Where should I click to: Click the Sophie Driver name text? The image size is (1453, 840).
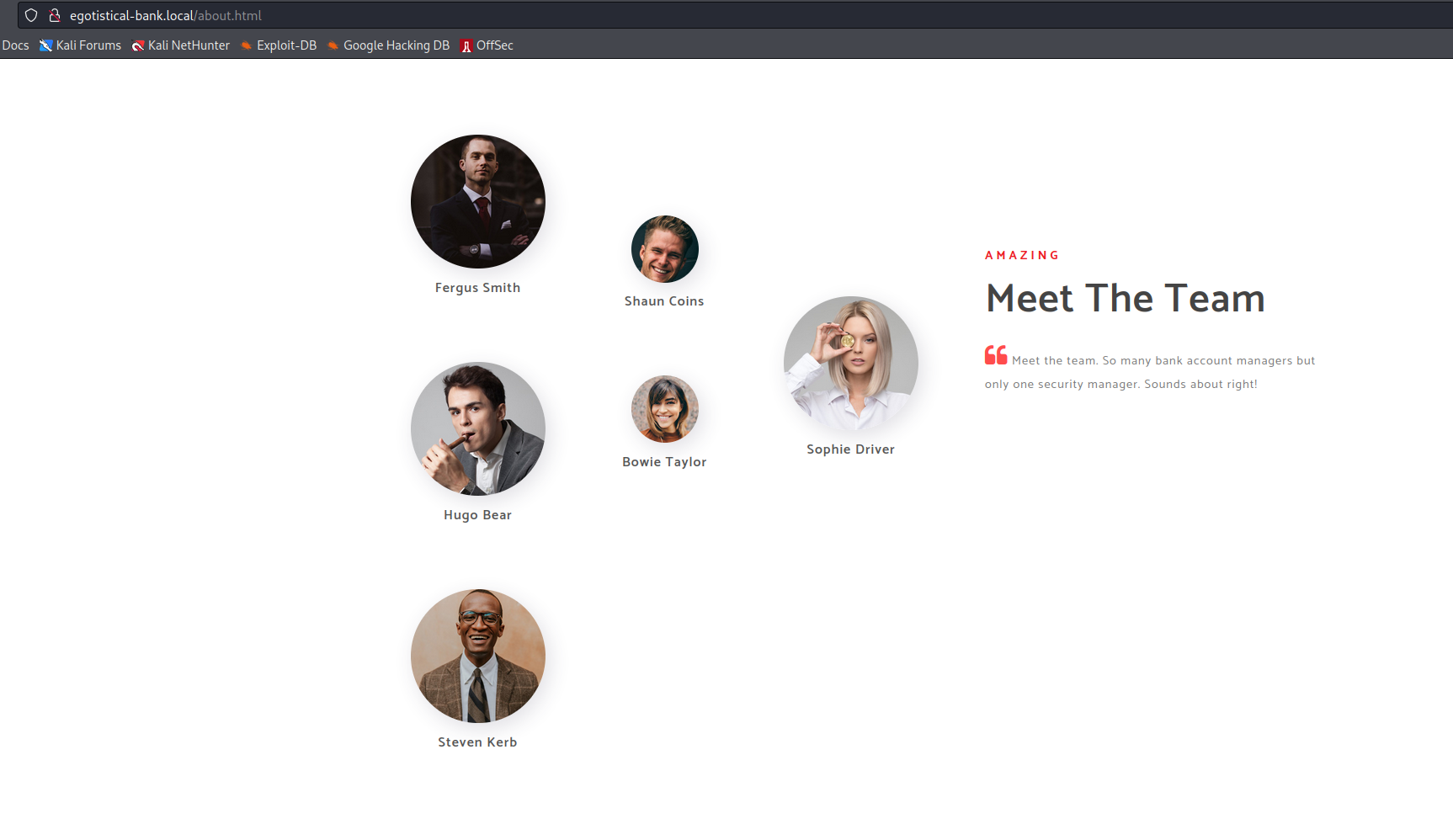click(x=850, y=449)
